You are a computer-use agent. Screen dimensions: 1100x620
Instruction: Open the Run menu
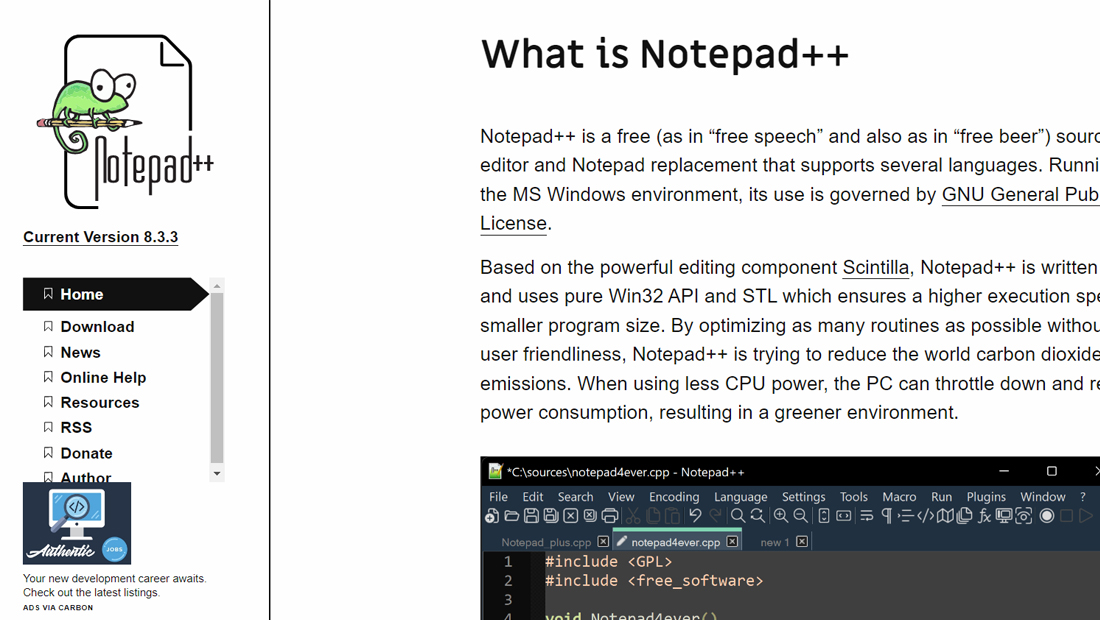pos(941,497)
